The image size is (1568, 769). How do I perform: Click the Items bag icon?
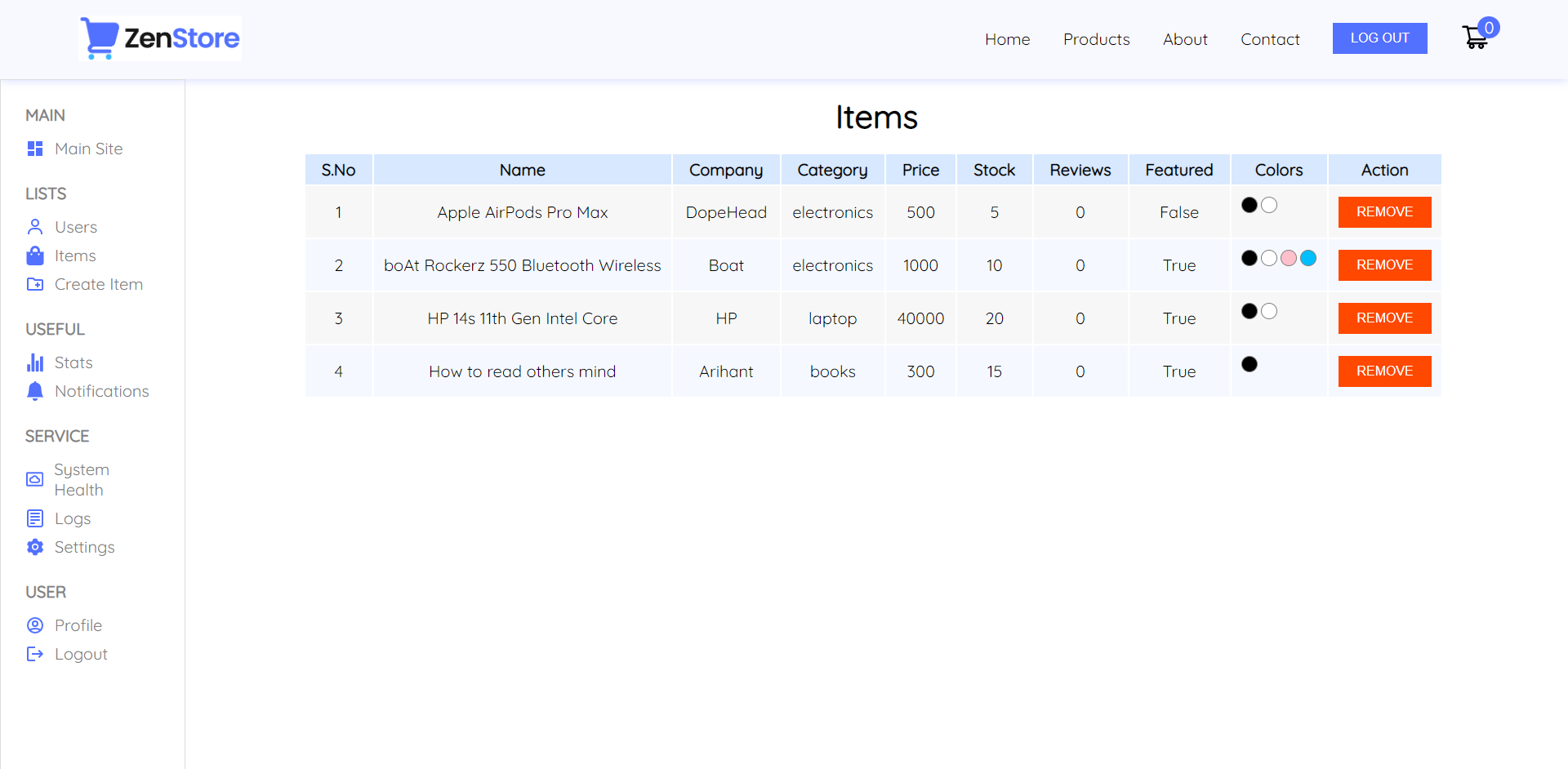coord(35,256)
